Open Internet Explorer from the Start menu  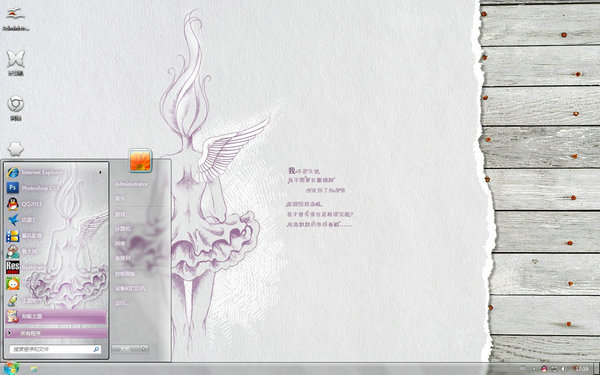tap(56, 173)
